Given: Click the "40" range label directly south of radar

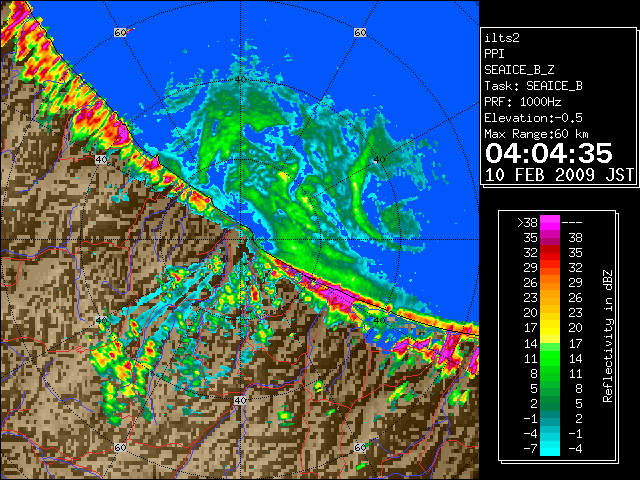Looking at the screenshot, I should click(x=240, y=400).
